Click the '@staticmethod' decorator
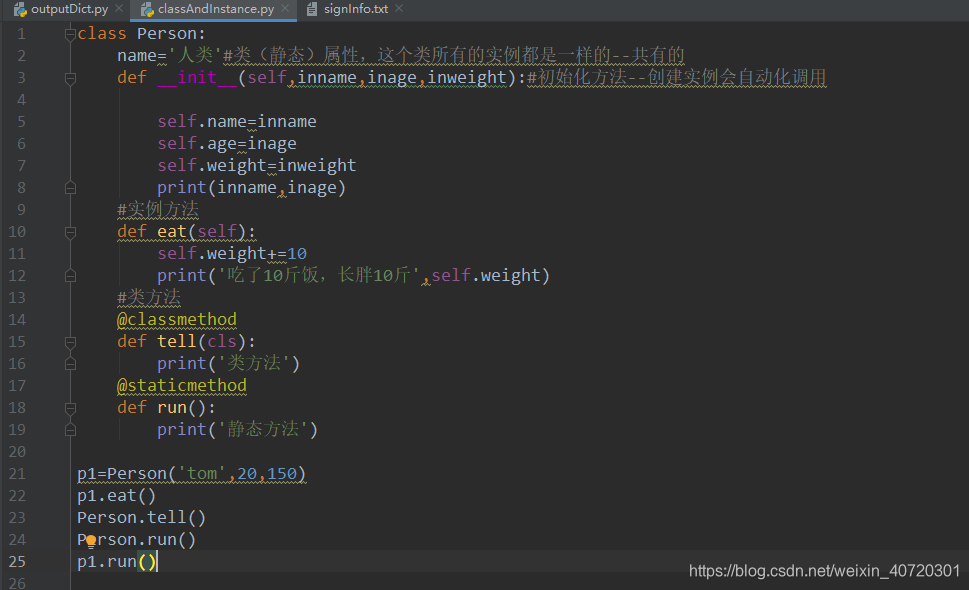969x590 pixels. (182, 386)
